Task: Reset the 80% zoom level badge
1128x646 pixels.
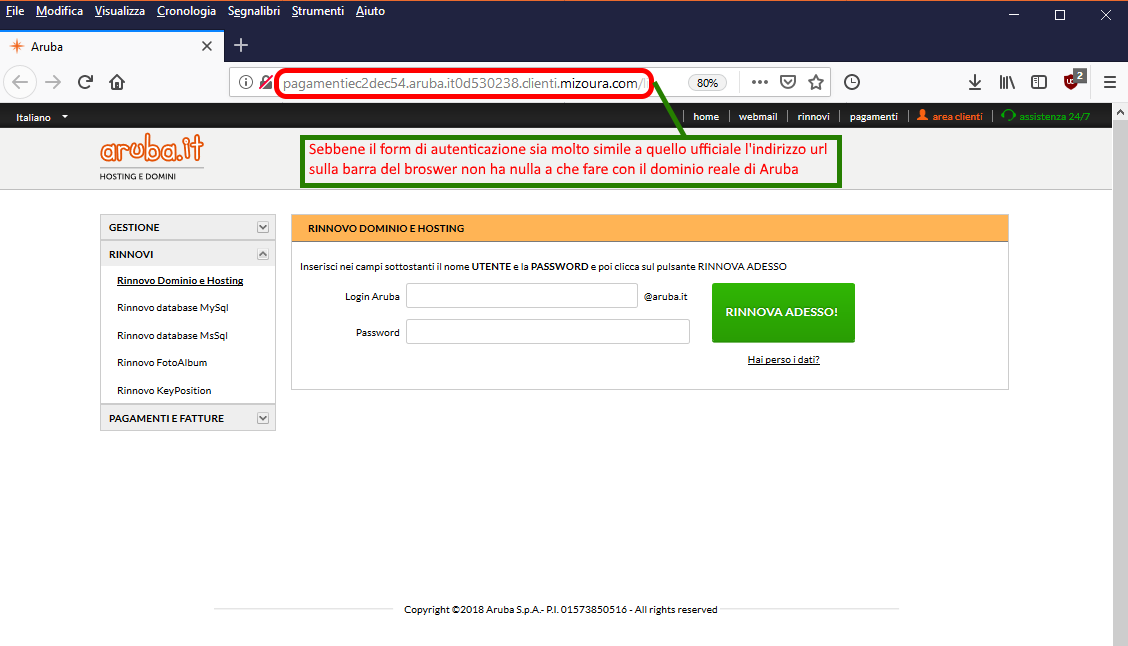Action: (707, 83)
